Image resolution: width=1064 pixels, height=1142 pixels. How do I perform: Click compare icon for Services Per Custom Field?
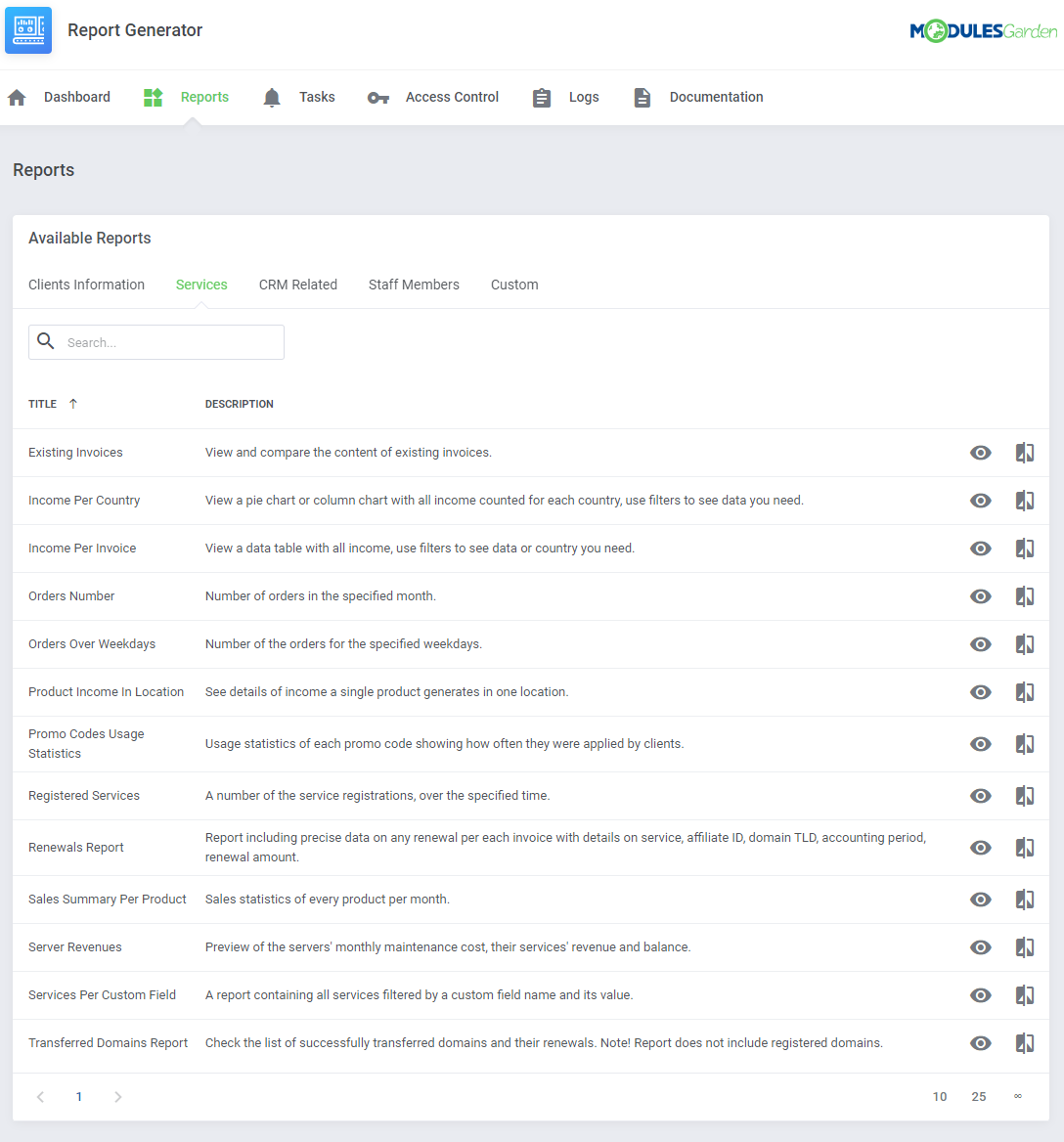(1025, 995)
